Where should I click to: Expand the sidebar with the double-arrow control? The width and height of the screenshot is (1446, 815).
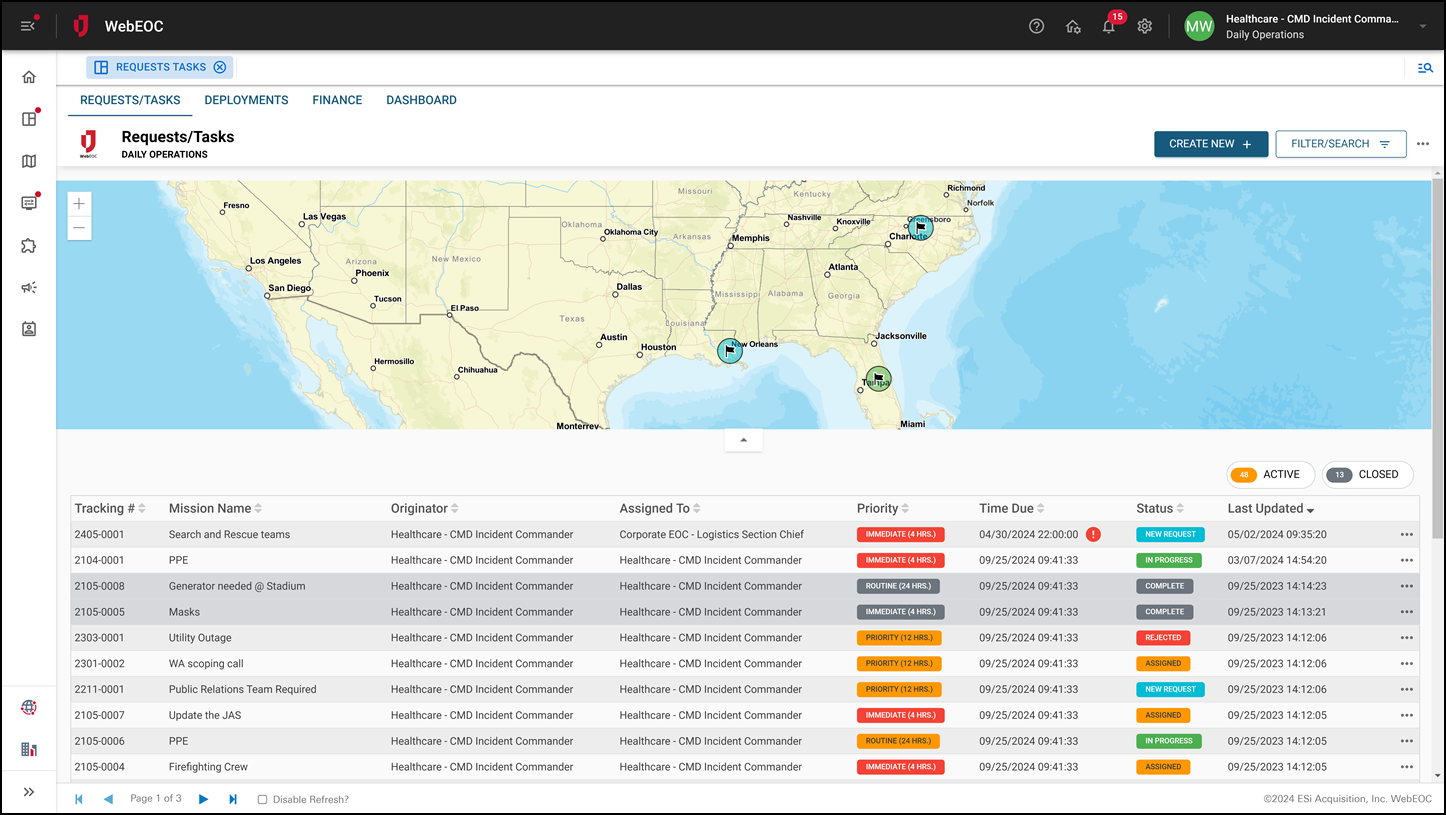tap(29, 792)
